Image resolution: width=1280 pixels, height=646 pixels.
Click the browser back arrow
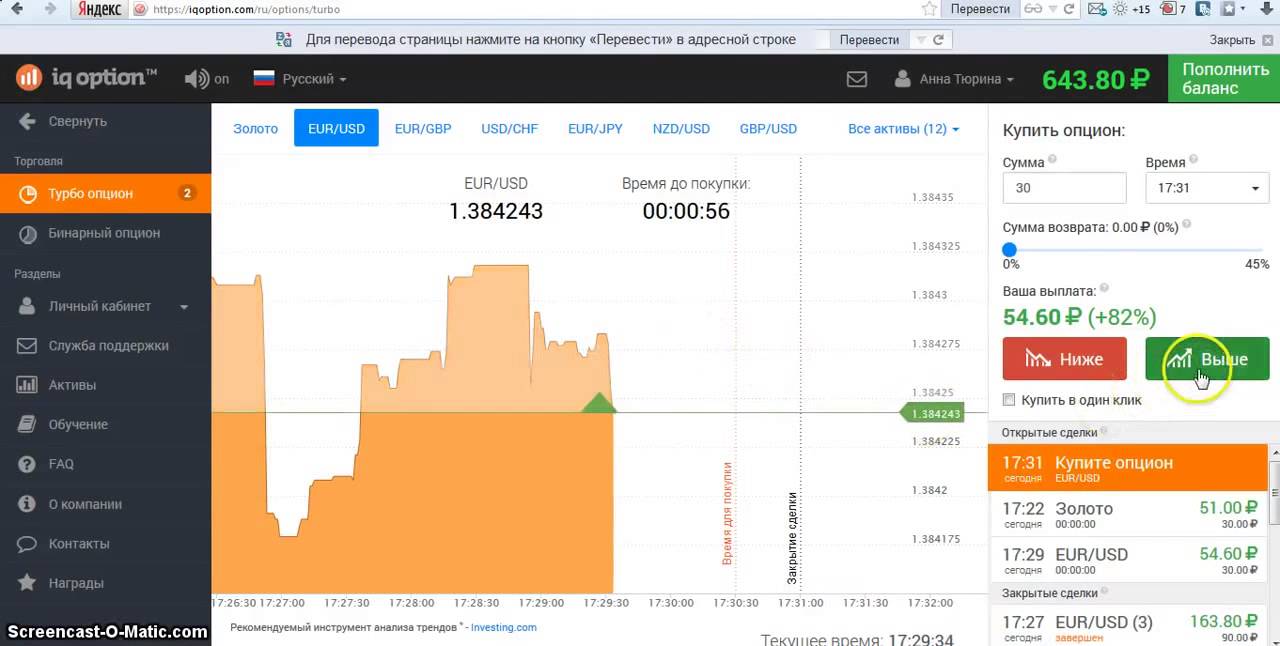pos(17,9)
